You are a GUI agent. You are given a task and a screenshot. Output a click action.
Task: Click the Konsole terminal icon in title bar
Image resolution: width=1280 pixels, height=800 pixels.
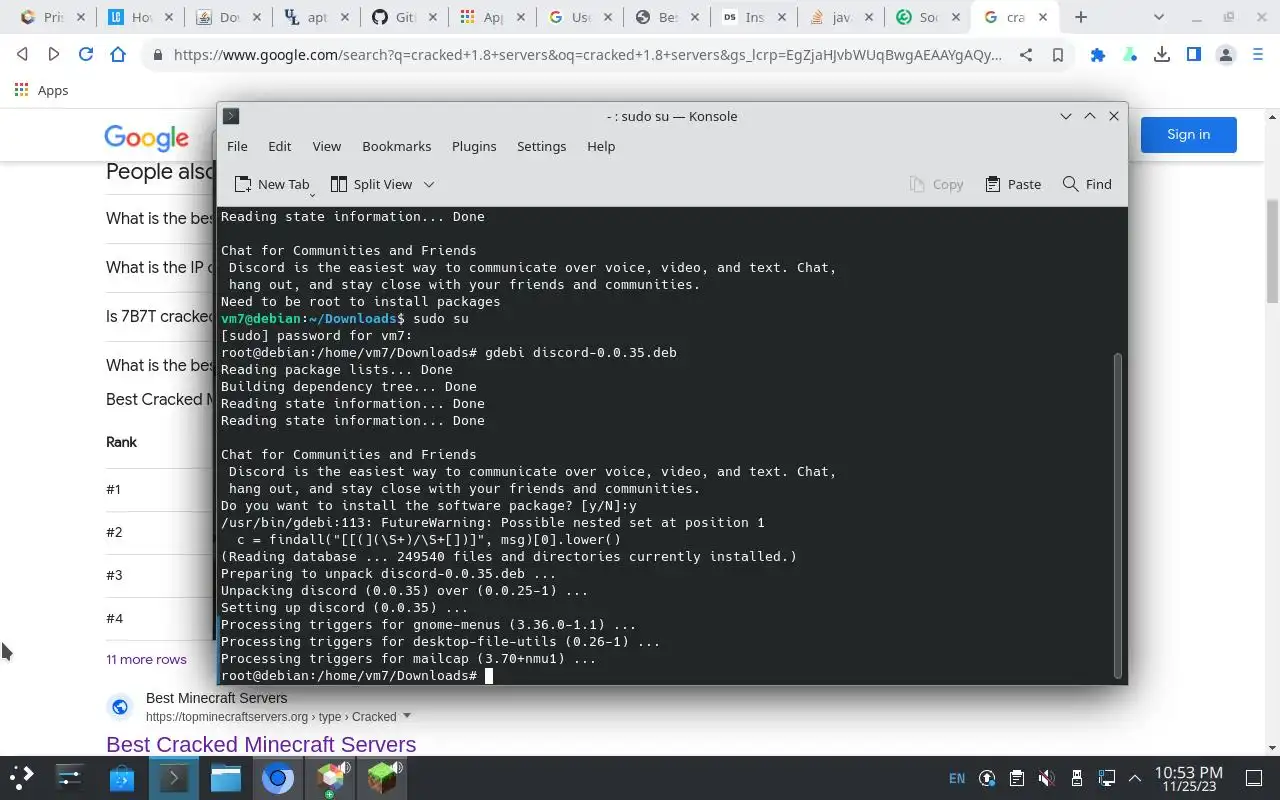[x=231, y=116]
